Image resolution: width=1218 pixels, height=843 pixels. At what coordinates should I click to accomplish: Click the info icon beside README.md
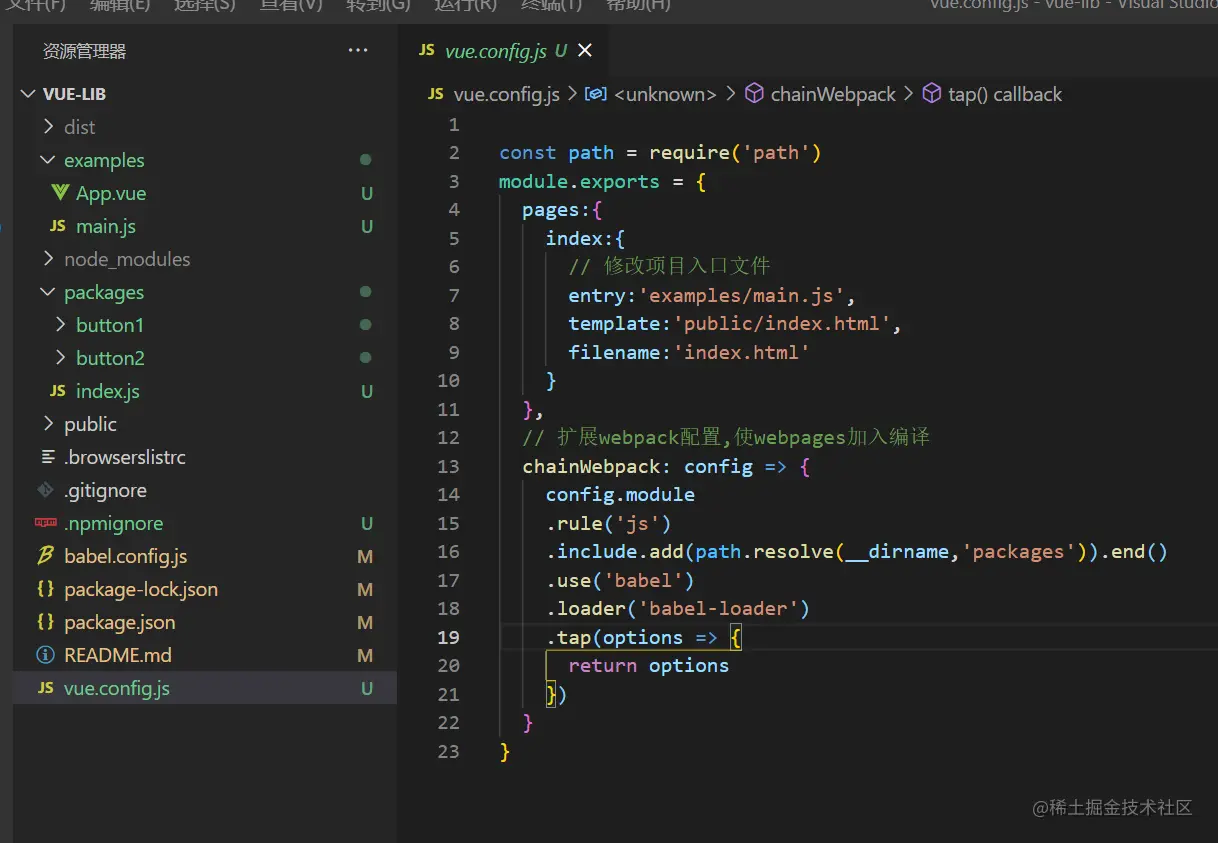[45, 655]
